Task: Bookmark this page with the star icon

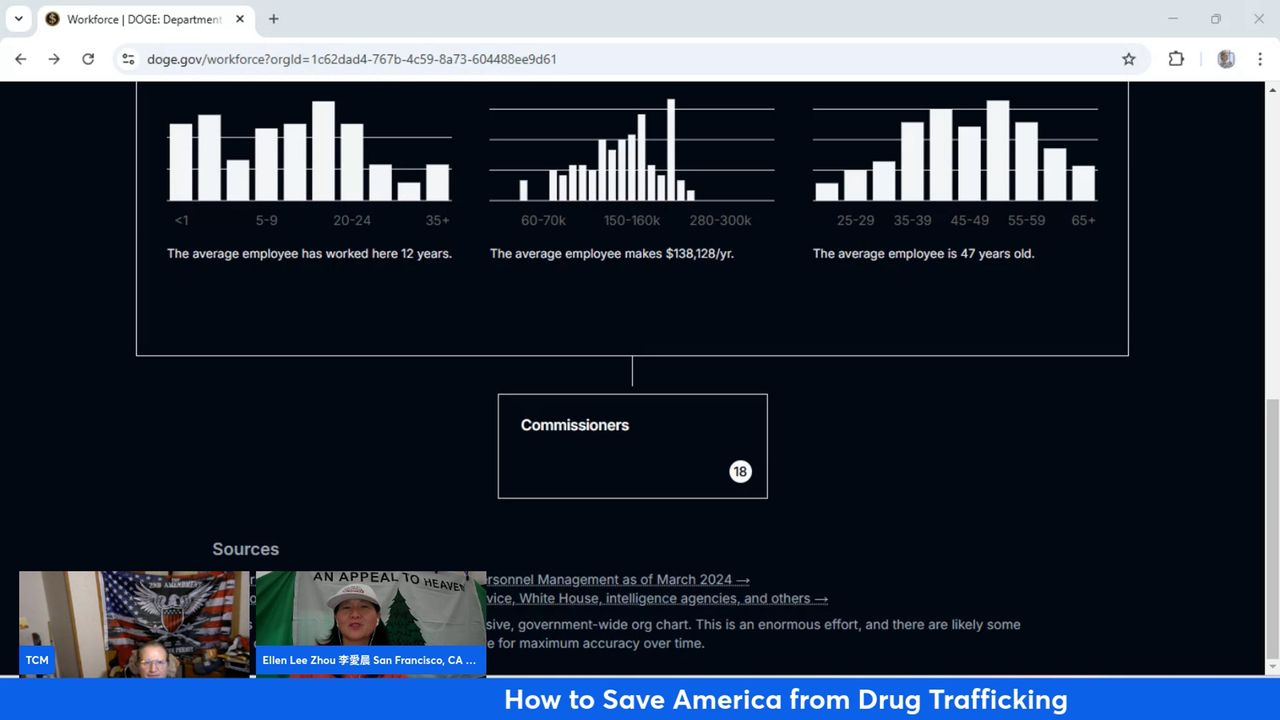Action: pyautogui.click(x=1129, y=59)
